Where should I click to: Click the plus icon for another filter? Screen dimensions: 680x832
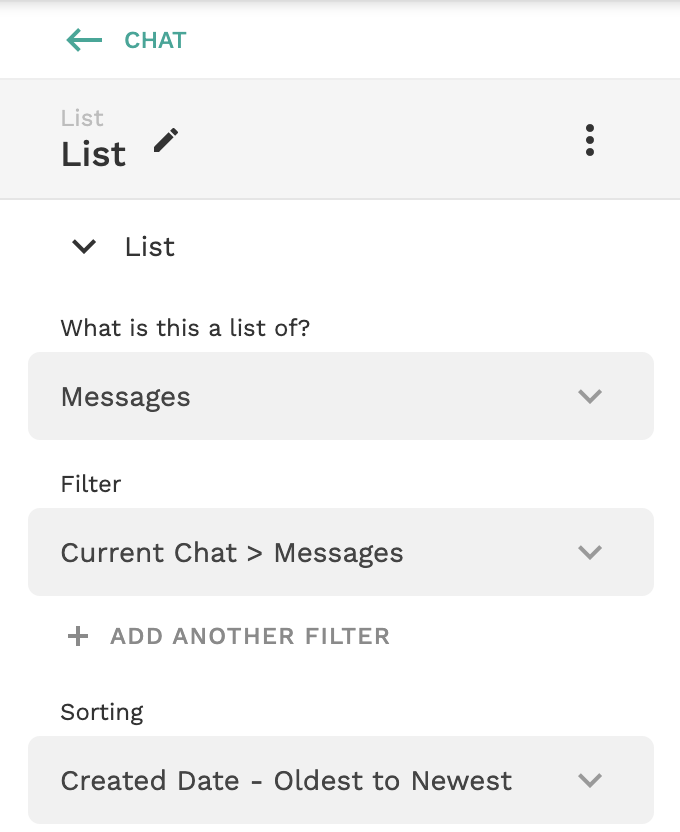(78, 636)
